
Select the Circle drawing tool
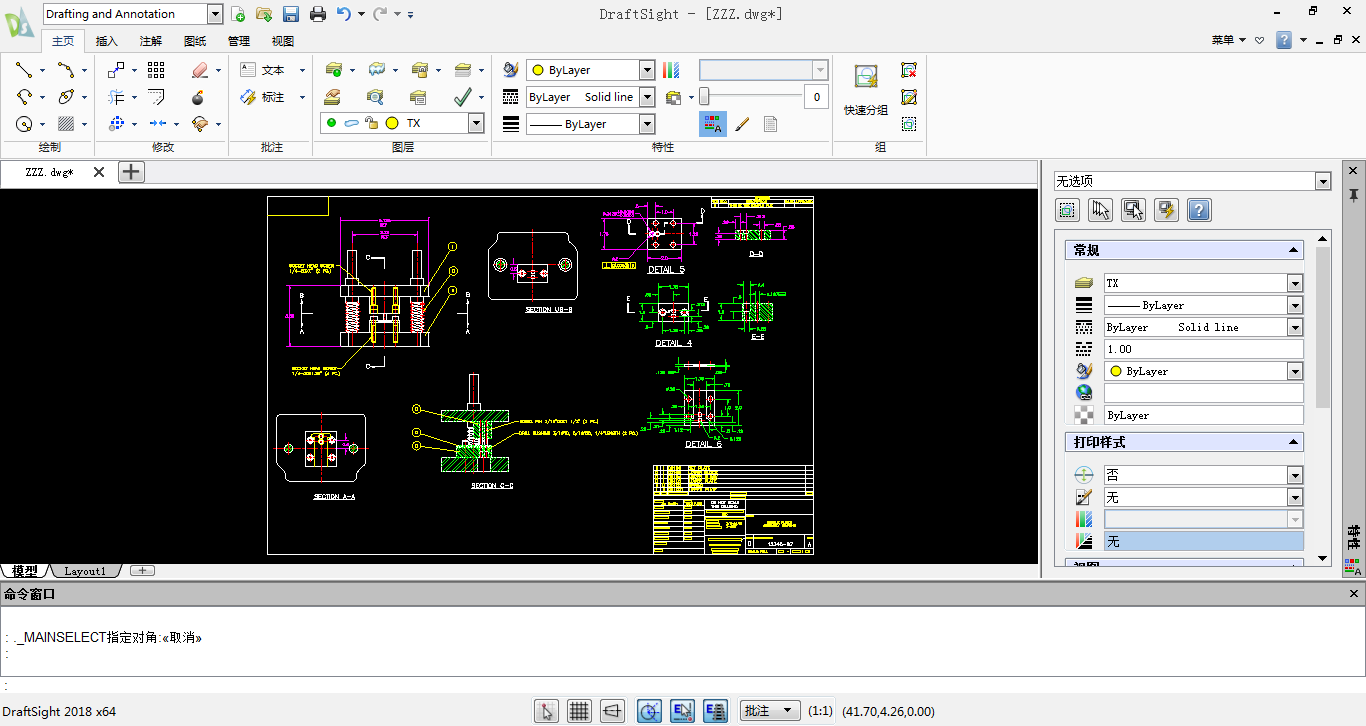point(22,124)
